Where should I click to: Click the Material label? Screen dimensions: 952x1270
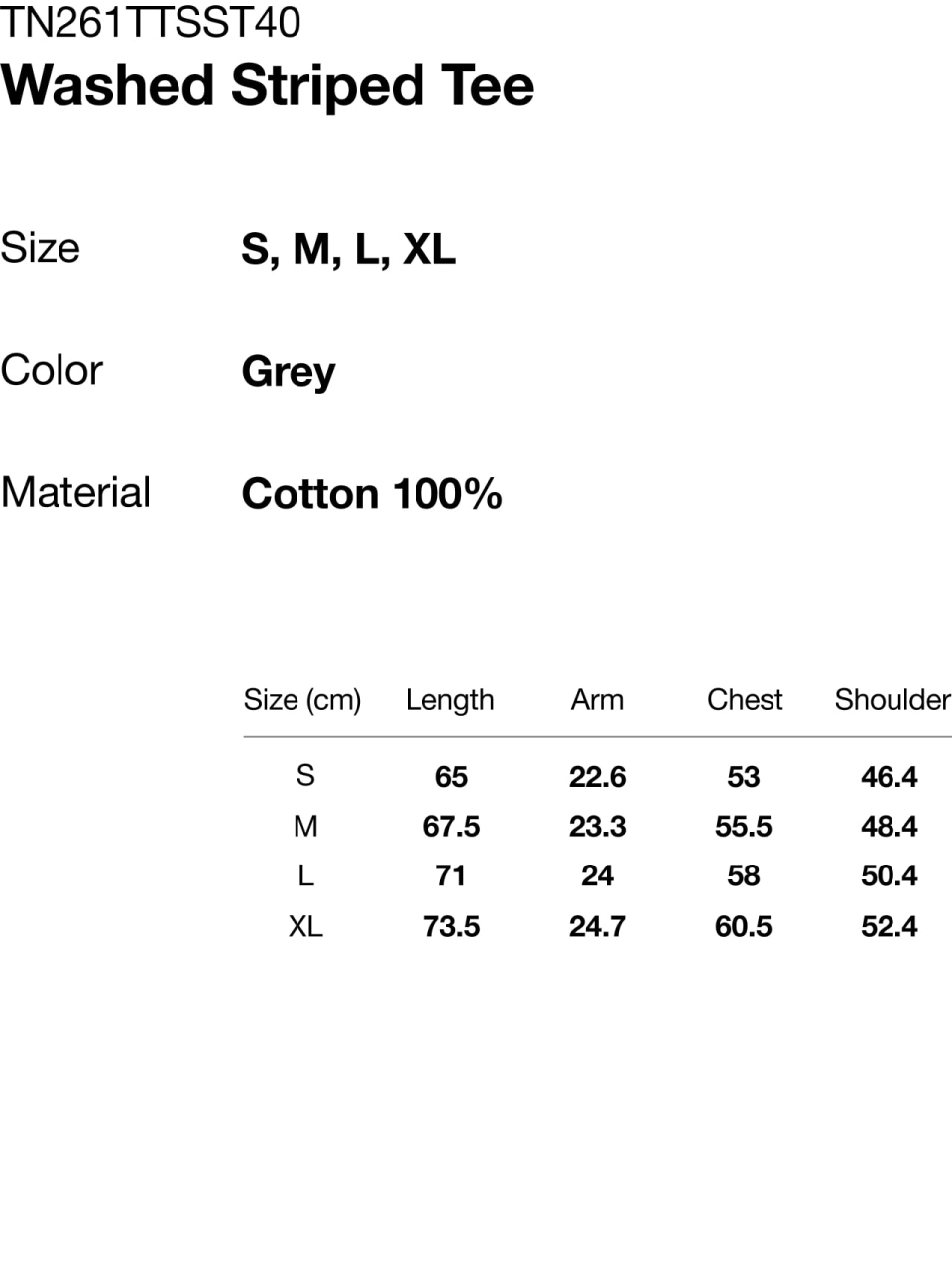coord(76,492)
